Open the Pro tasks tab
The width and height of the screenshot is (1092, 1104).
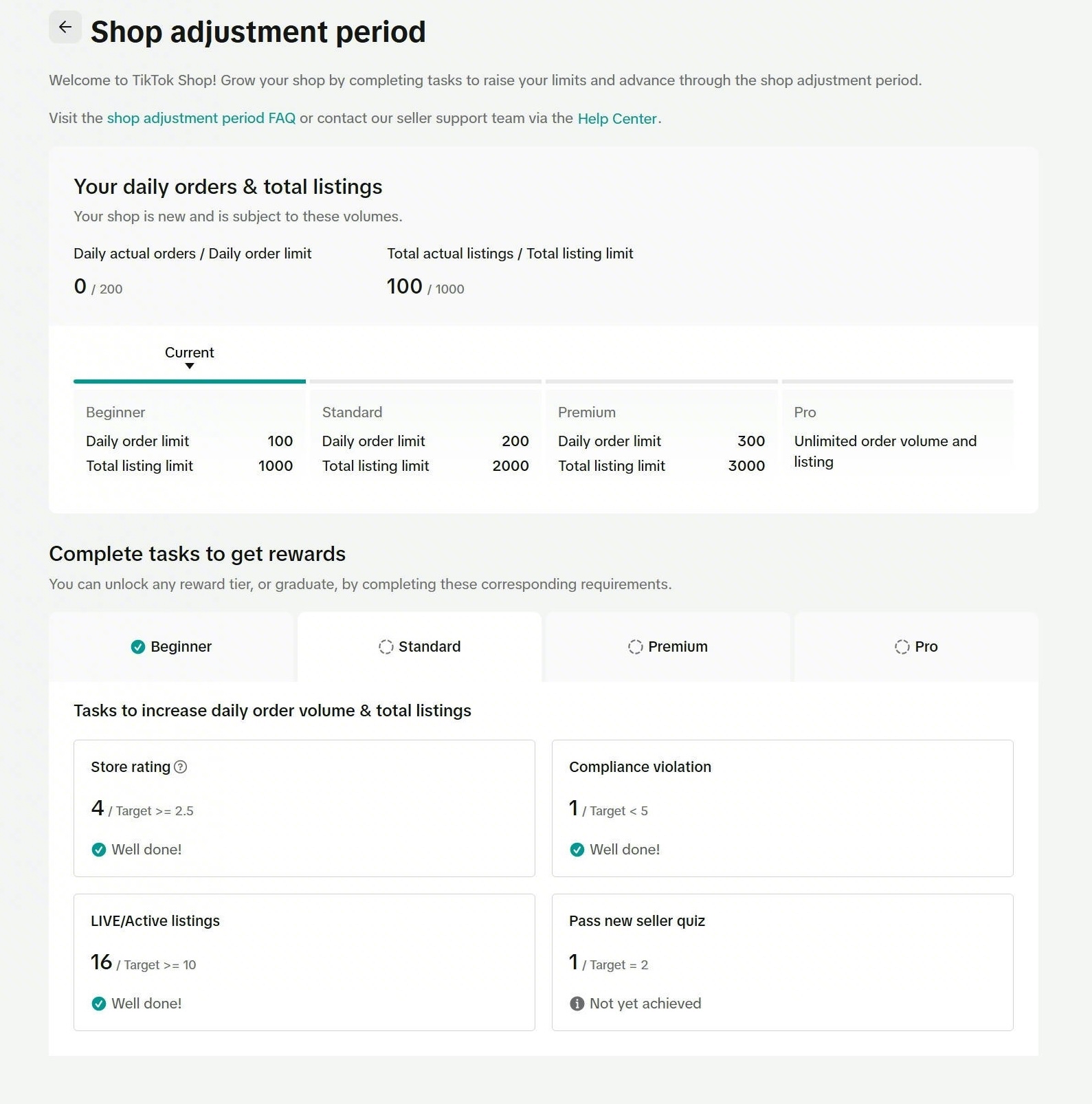coord(916,647)
